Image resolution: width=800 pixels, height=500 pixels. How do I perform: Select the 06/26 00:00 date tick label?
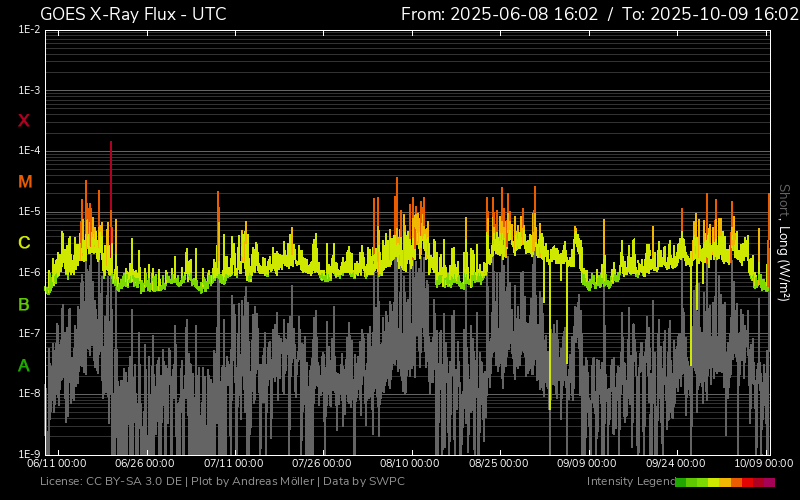coord(144,464)
